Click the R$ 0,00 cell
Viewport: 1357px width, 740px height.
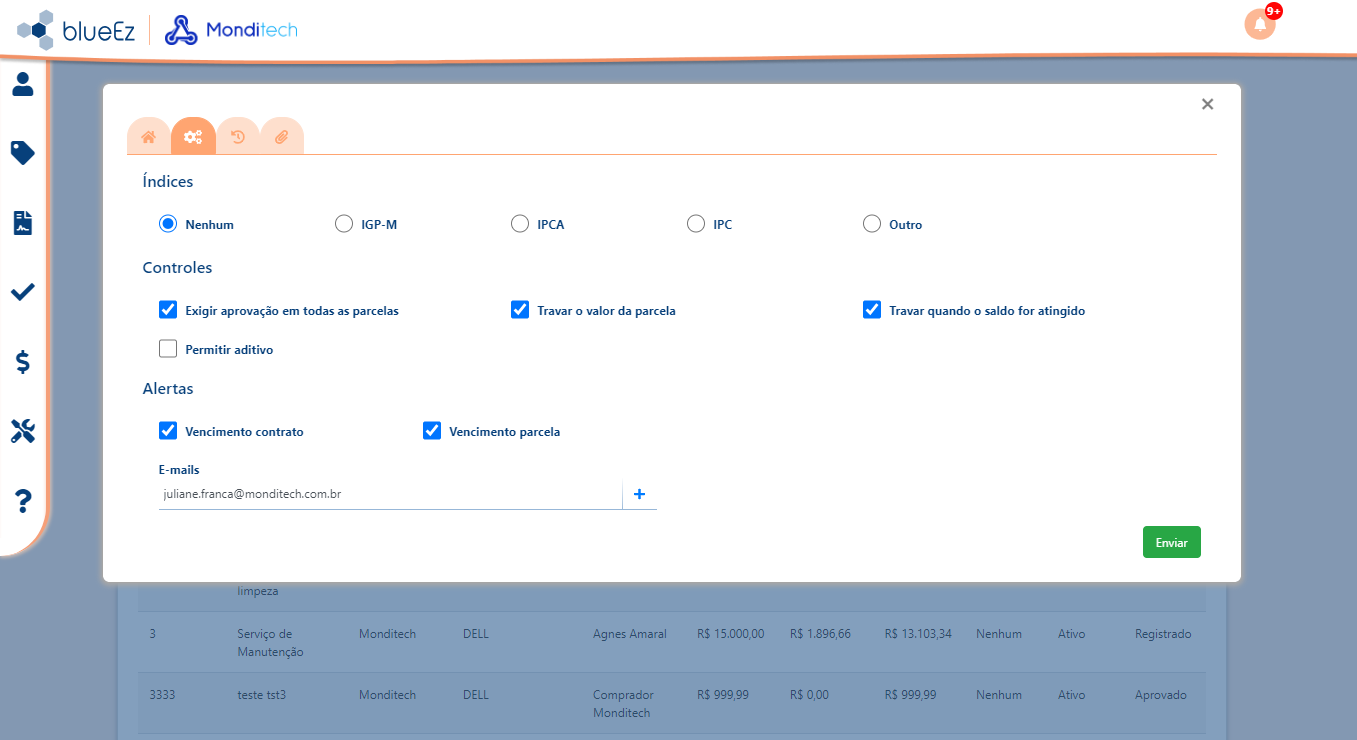tap(809, 695)
